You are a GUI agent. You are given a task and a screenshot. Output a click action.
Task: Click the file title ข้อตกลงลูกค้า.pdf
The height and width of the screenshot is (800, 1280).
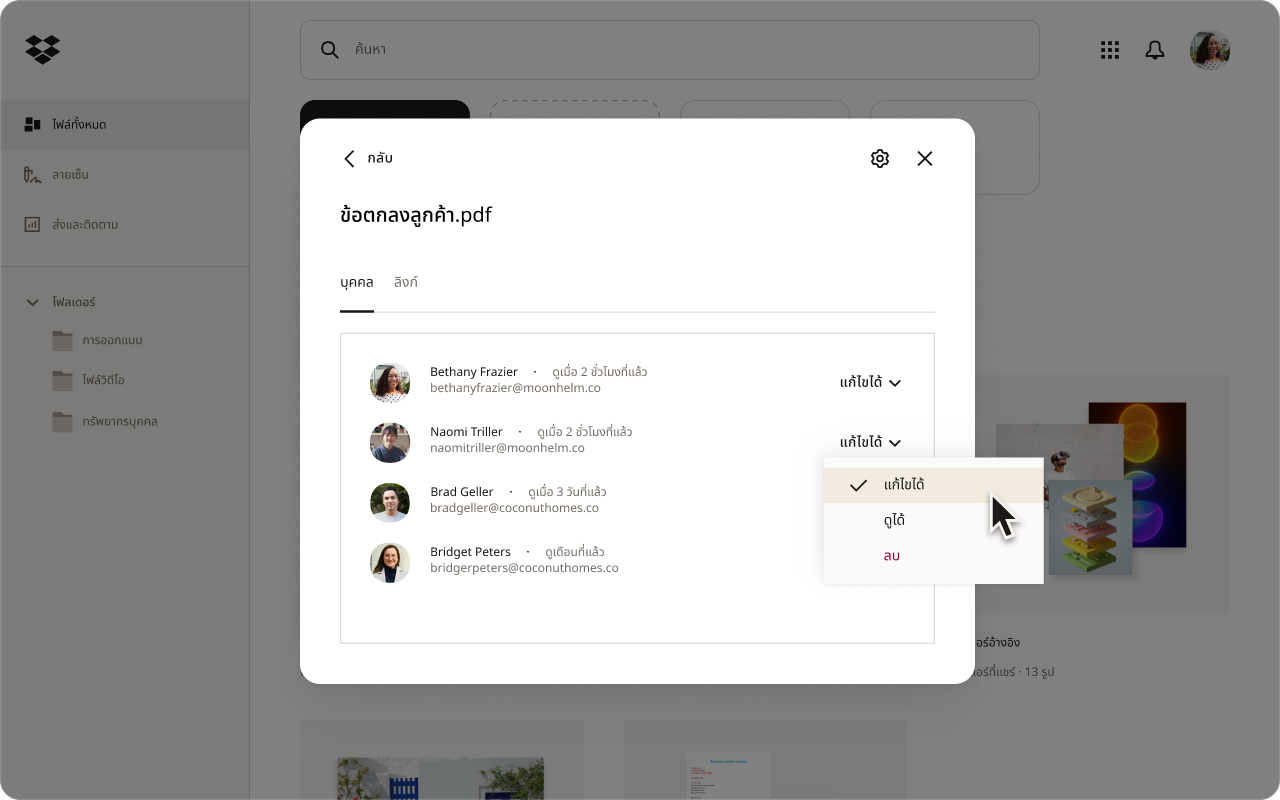pyautogui.click(x=416, y=214)
